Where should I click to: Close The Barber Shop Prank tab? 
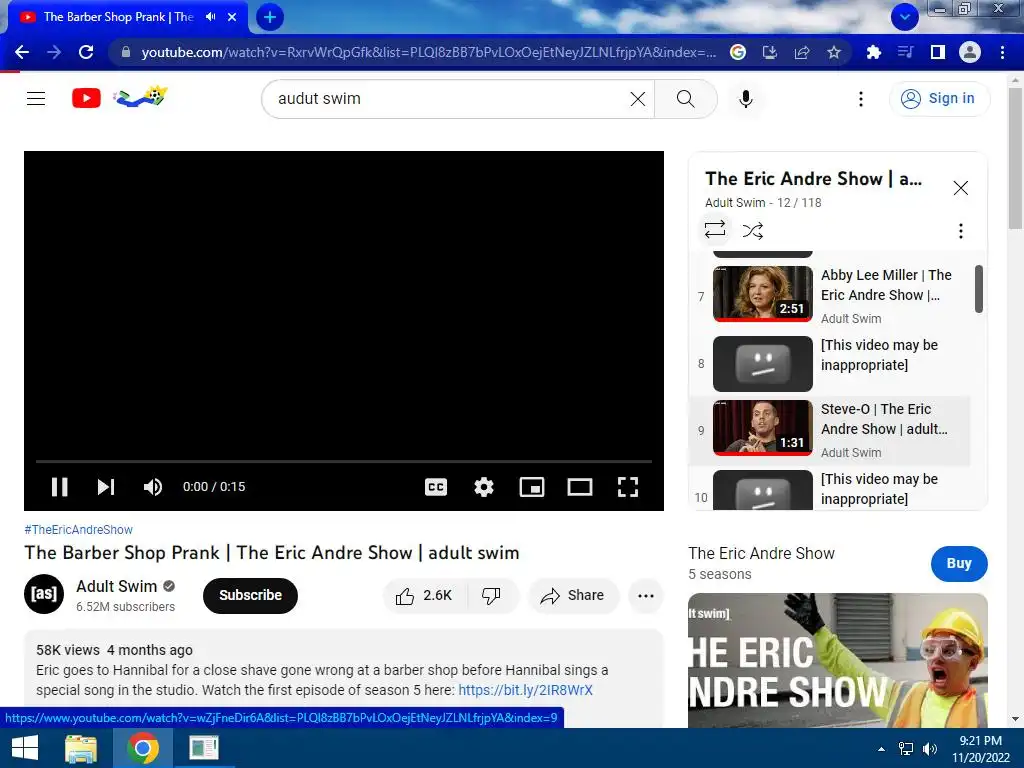[x=232, y=17]
